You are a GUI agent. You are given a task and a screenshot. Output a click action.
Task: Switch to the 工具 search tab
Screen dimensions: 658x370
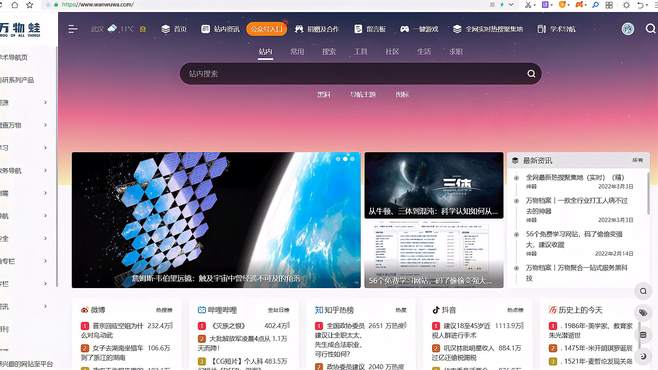(x=360, y=52)
